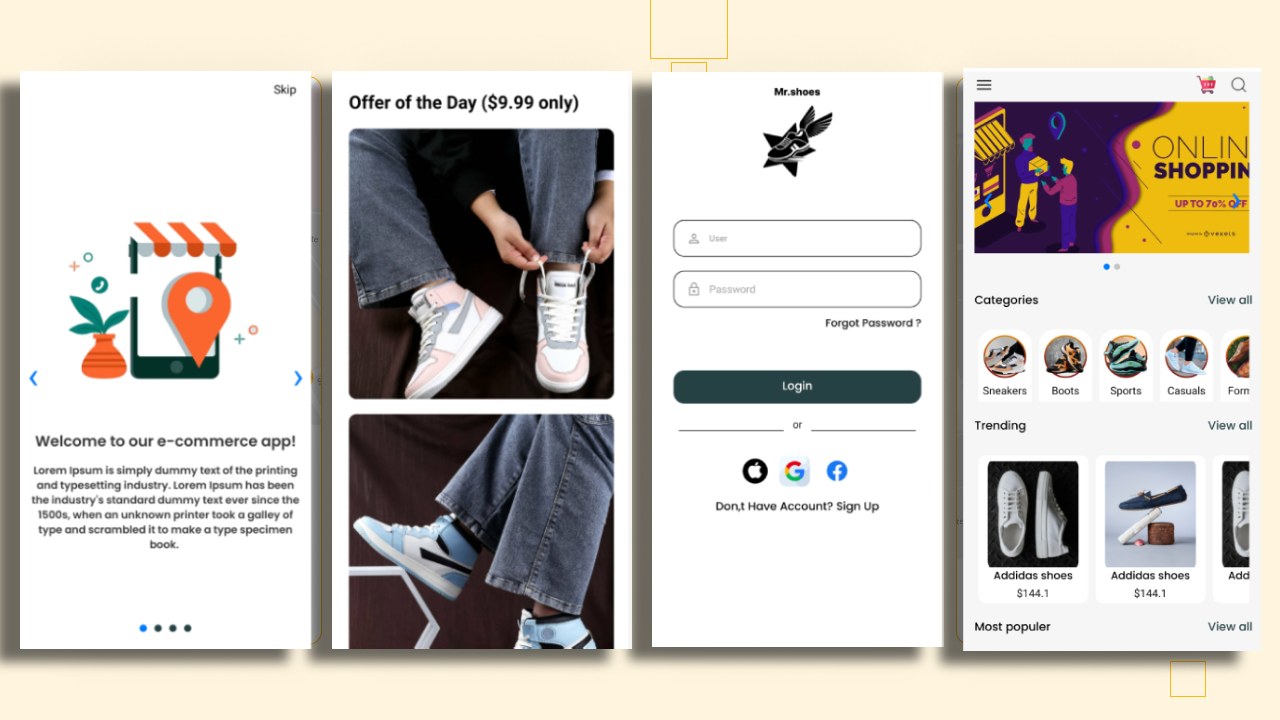This screenshot has width=1280, height=720.
Task: Sign in with the Google icon
Action: pyautogui.click(x=795, y=471)
